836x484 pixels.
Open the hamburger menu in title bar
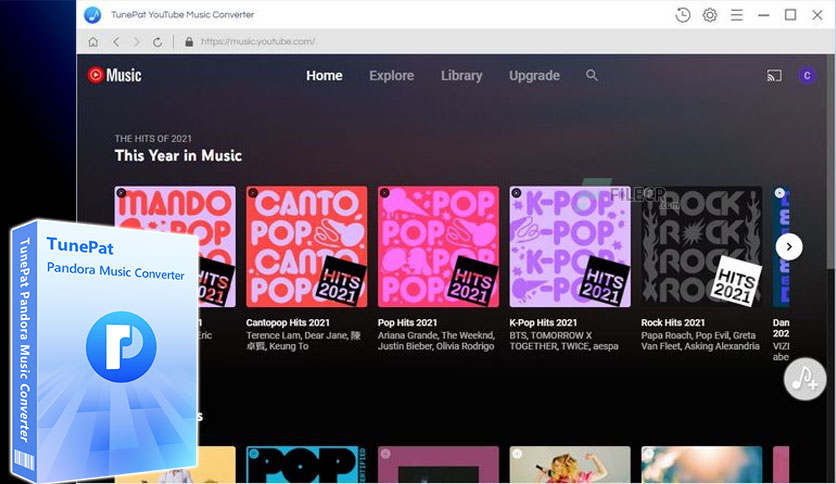(x=737, y=15)
